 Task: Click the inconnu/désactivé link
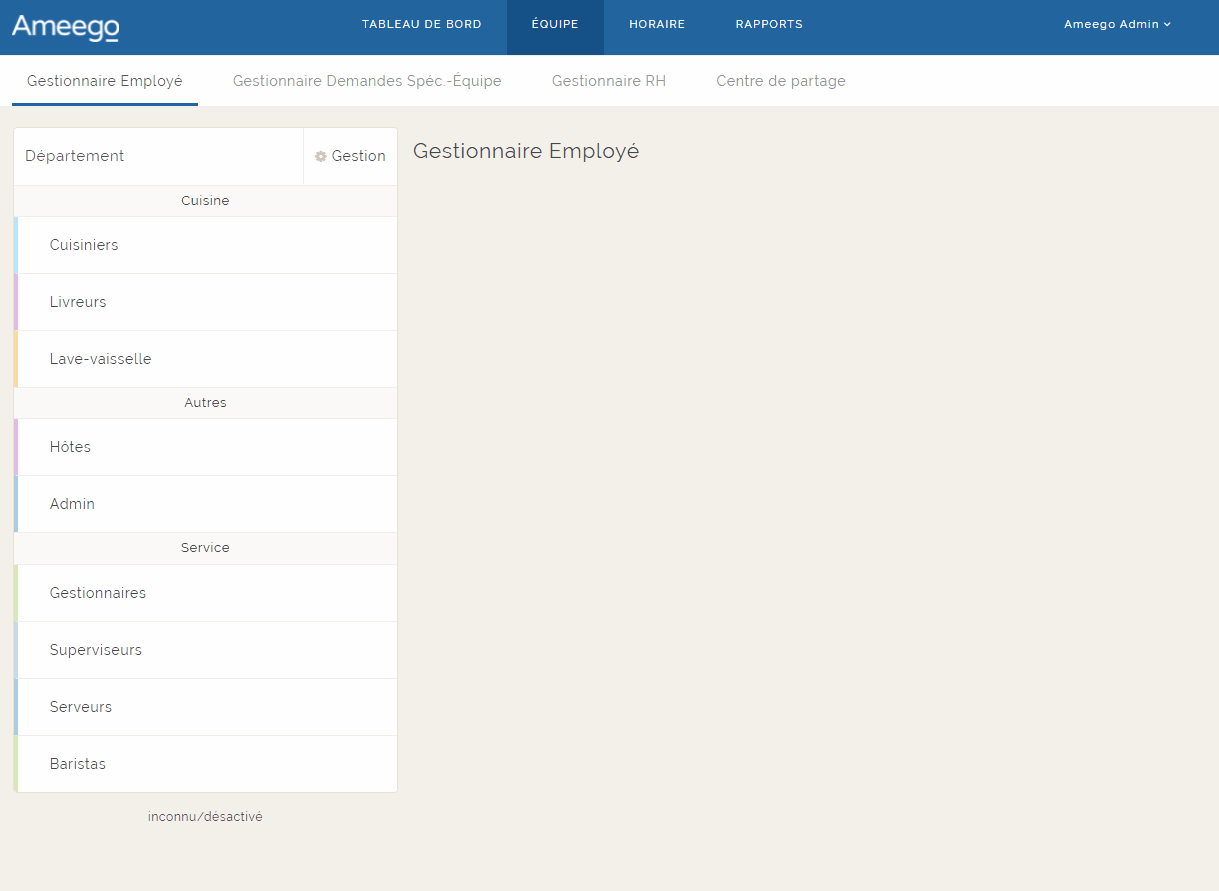[205, 817]
